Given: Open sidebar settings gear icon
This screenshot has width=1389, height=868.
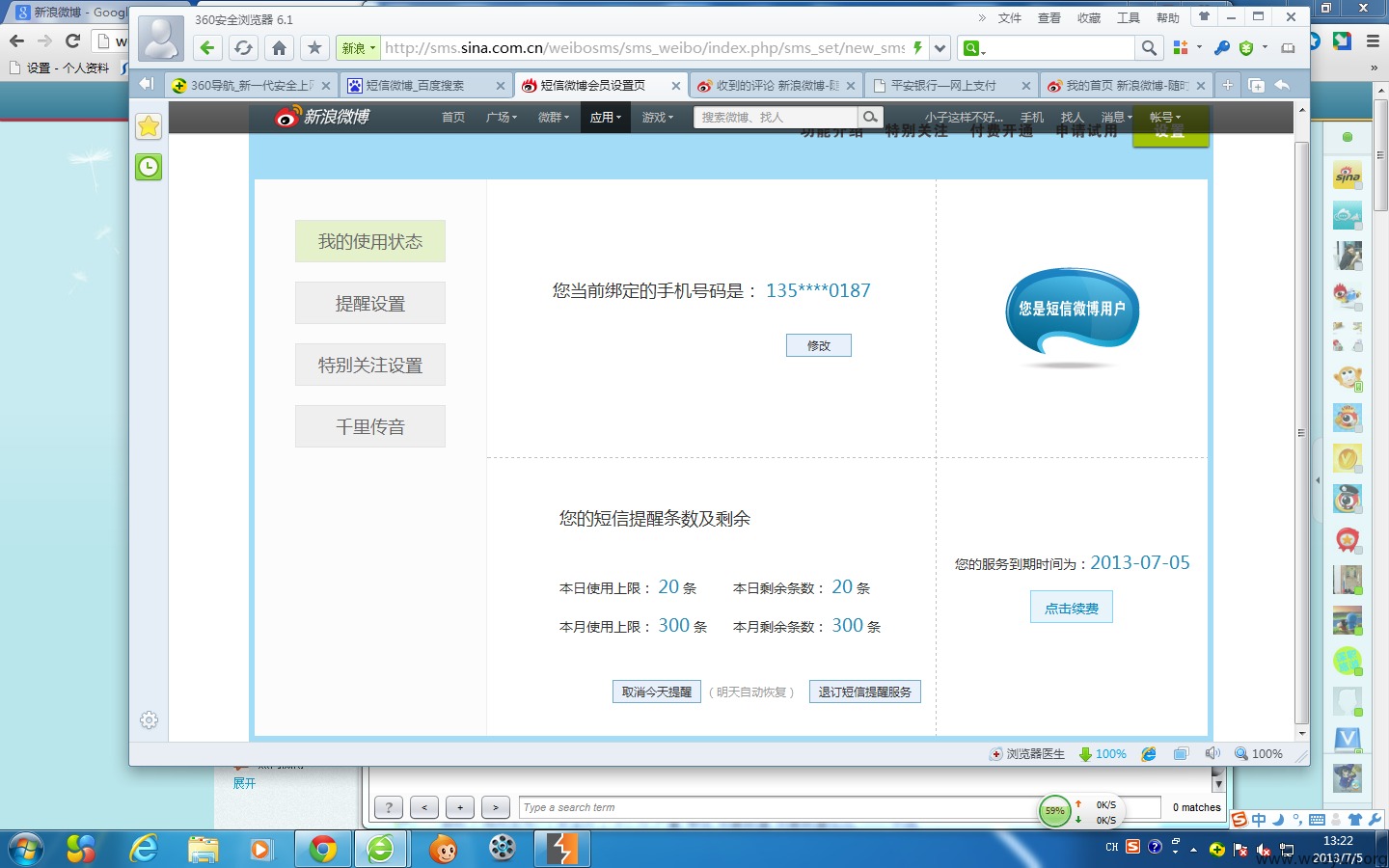Looking at the screenshot, I should 149,719.
